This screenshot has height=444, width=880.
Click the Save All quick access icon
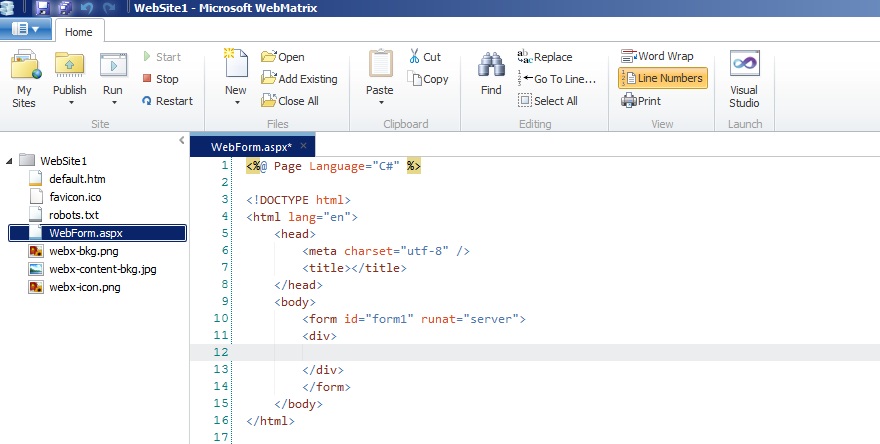click(65, 8)
